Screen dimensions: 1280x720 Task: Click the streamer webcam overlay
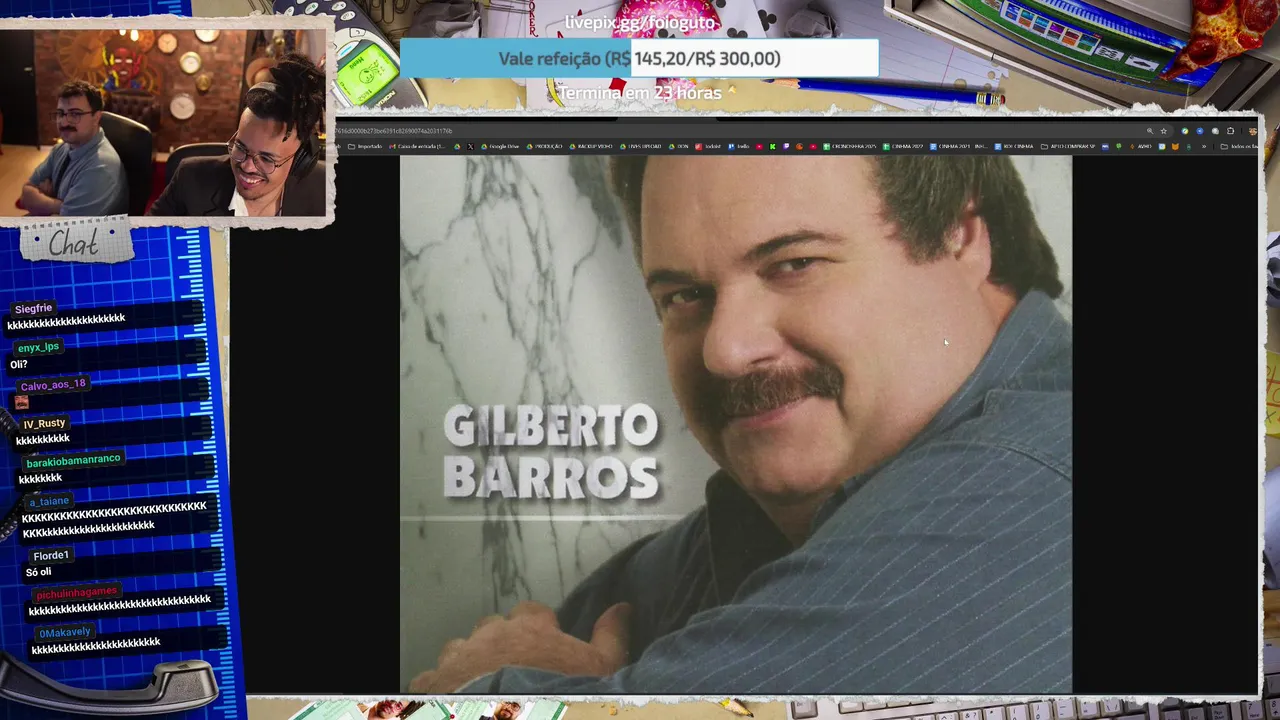click(166, 120)
